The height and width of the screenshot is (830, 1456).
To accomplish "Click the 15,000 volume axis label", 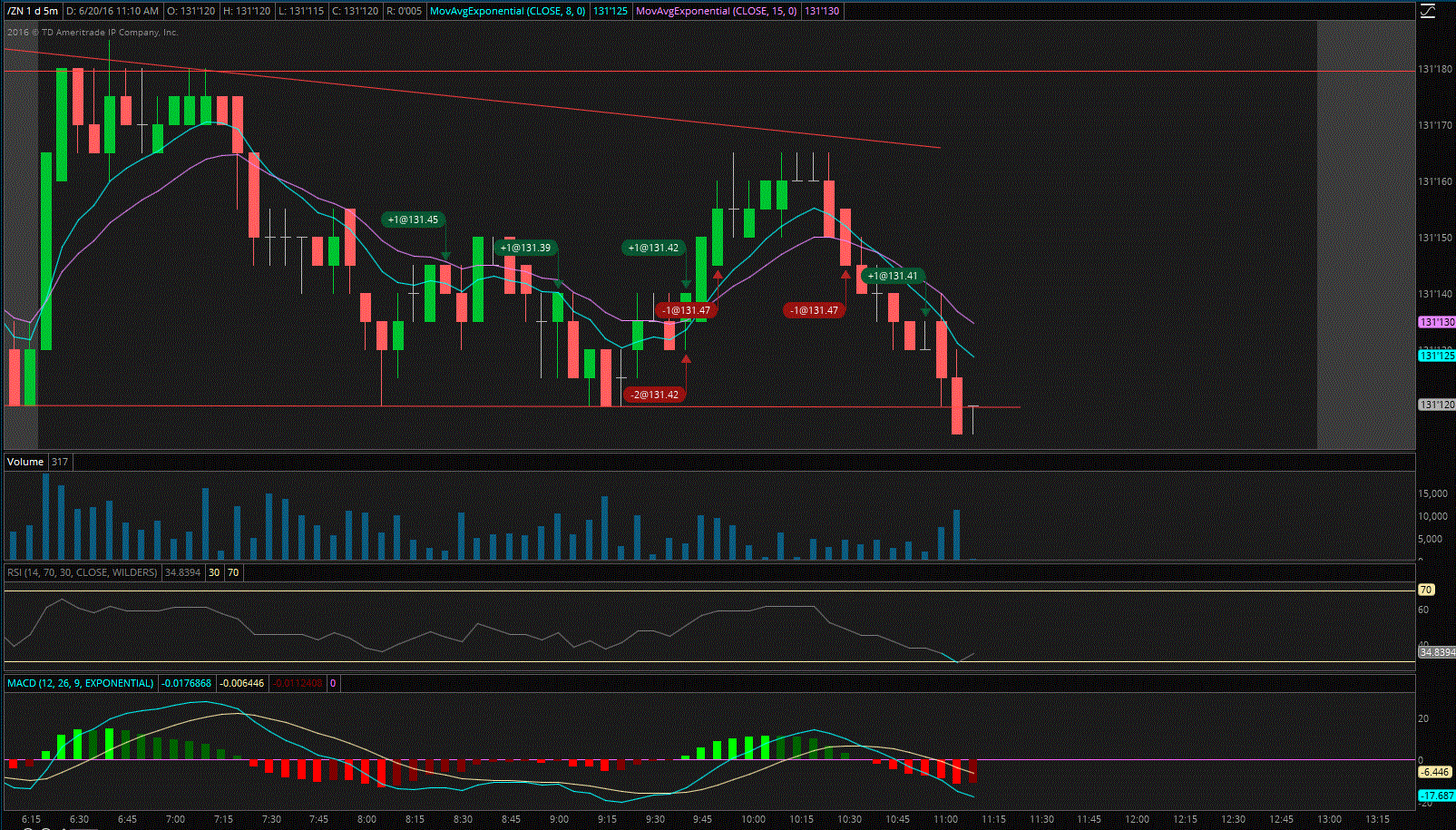I will [1433, 493].
